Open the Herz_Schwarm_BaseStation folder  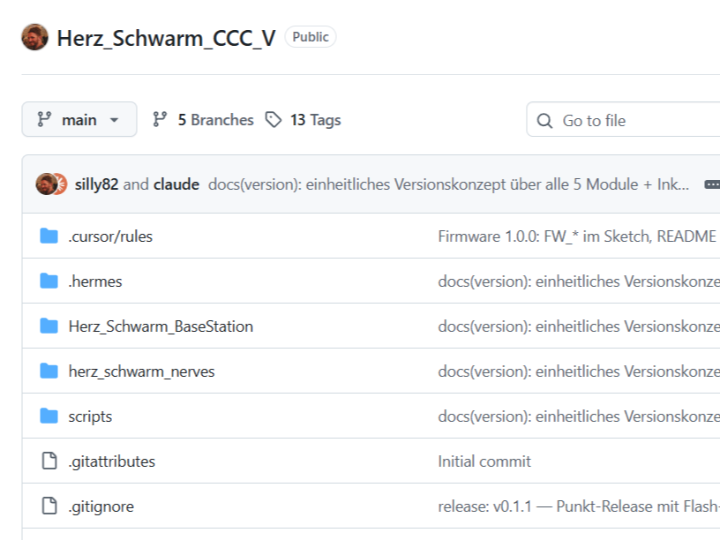pos(161,326)
